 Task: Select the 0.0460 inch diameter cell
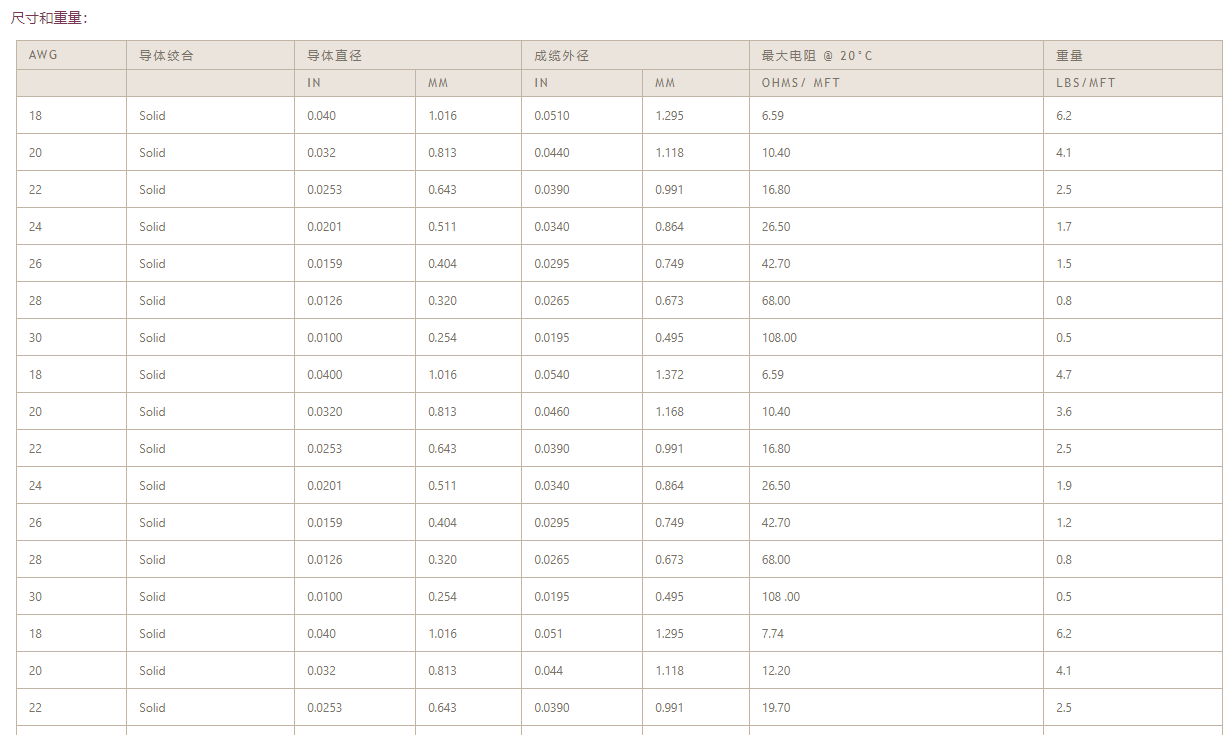click(551, 412)
